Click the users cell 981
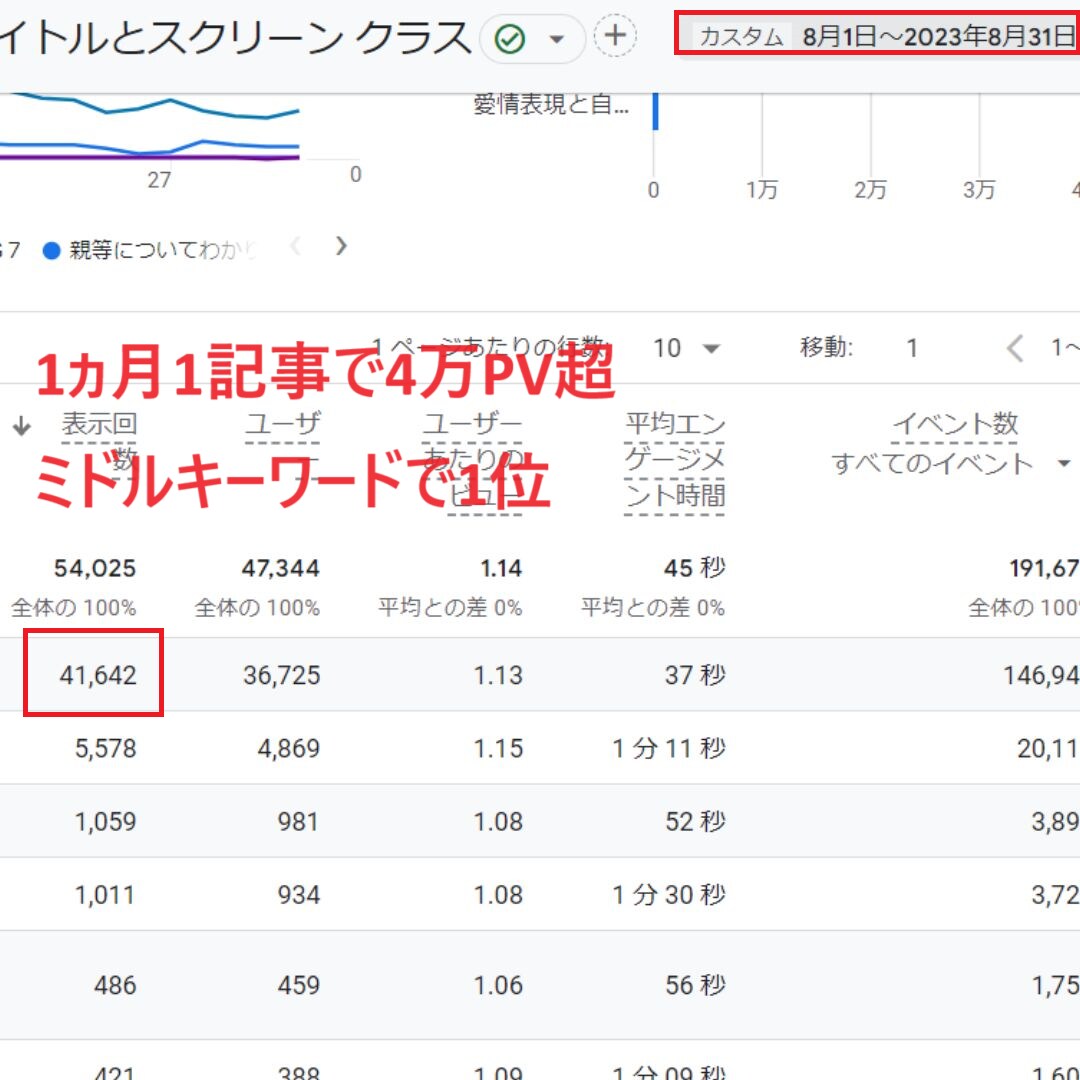1080x1080 pixels. [298, 822]
